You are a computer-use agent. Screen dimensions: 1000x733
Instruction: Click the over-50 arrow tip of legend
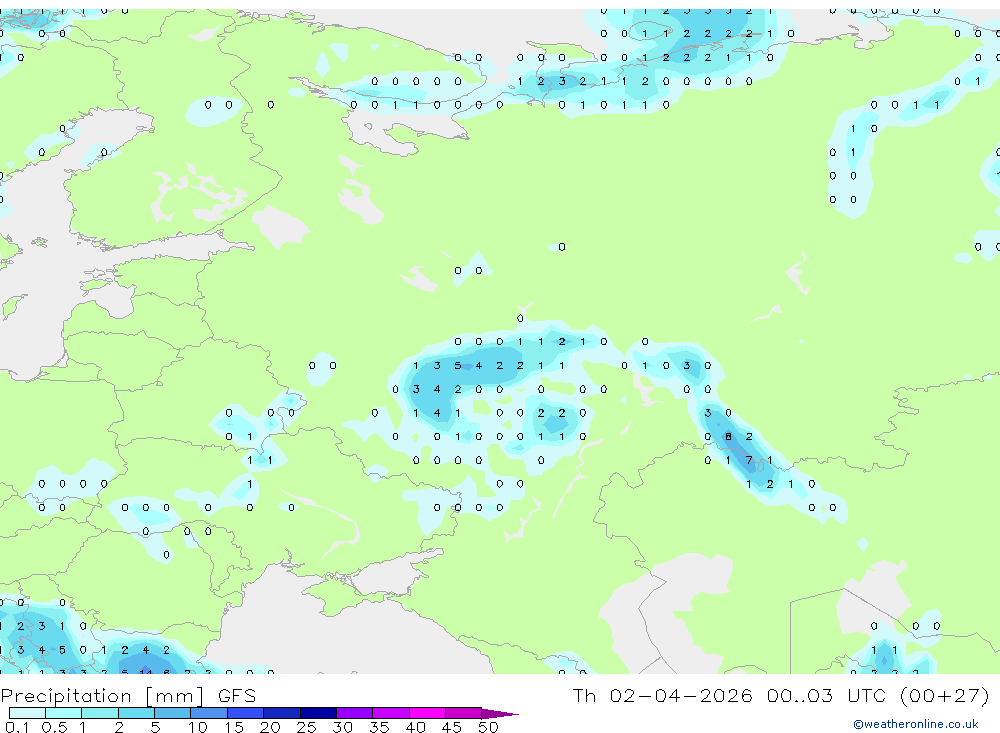[x=500, y=714]
